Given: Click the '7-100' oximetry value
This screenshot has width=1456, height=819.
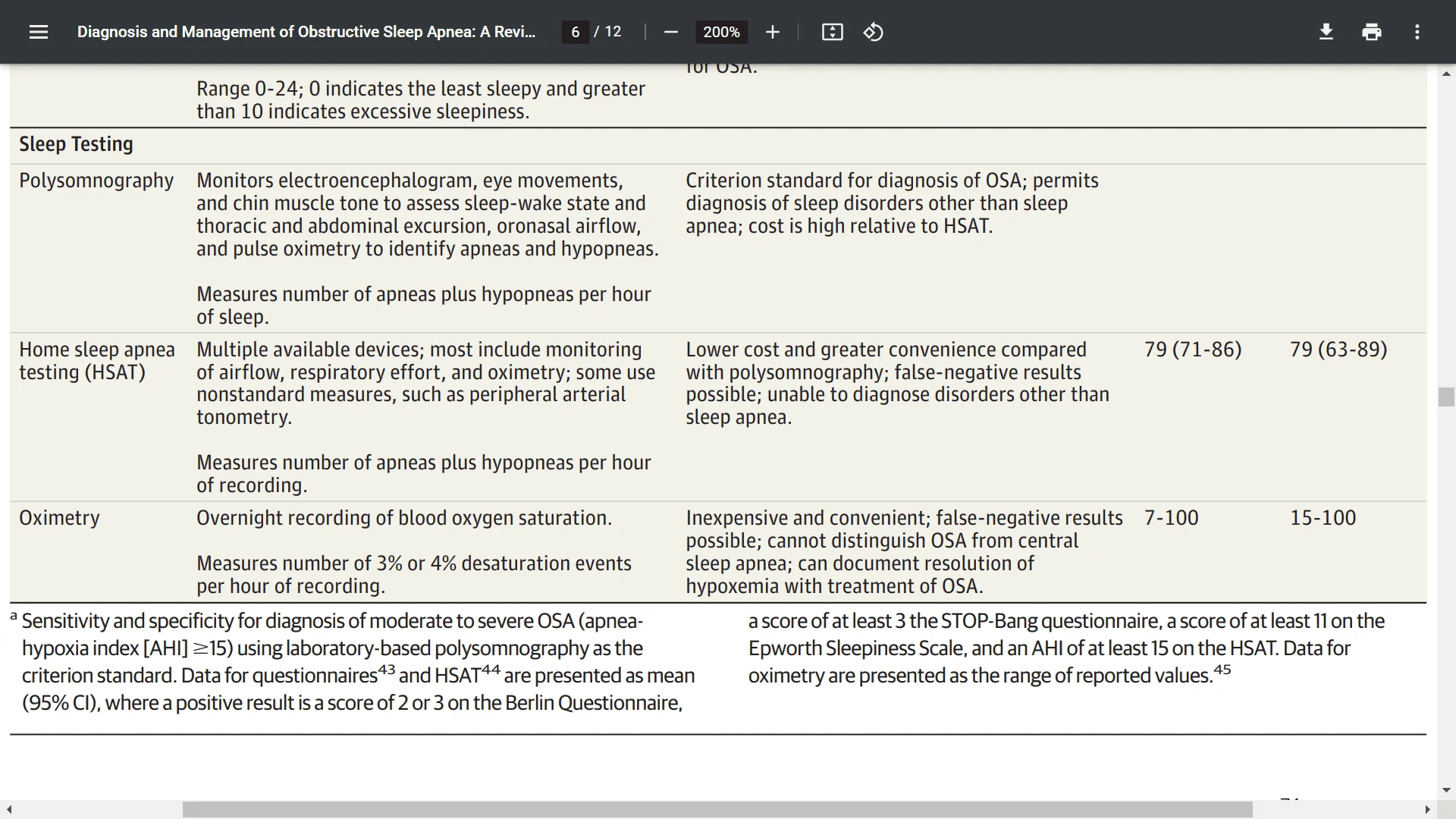Looking at the screenshot, I should coord(1171,518).
